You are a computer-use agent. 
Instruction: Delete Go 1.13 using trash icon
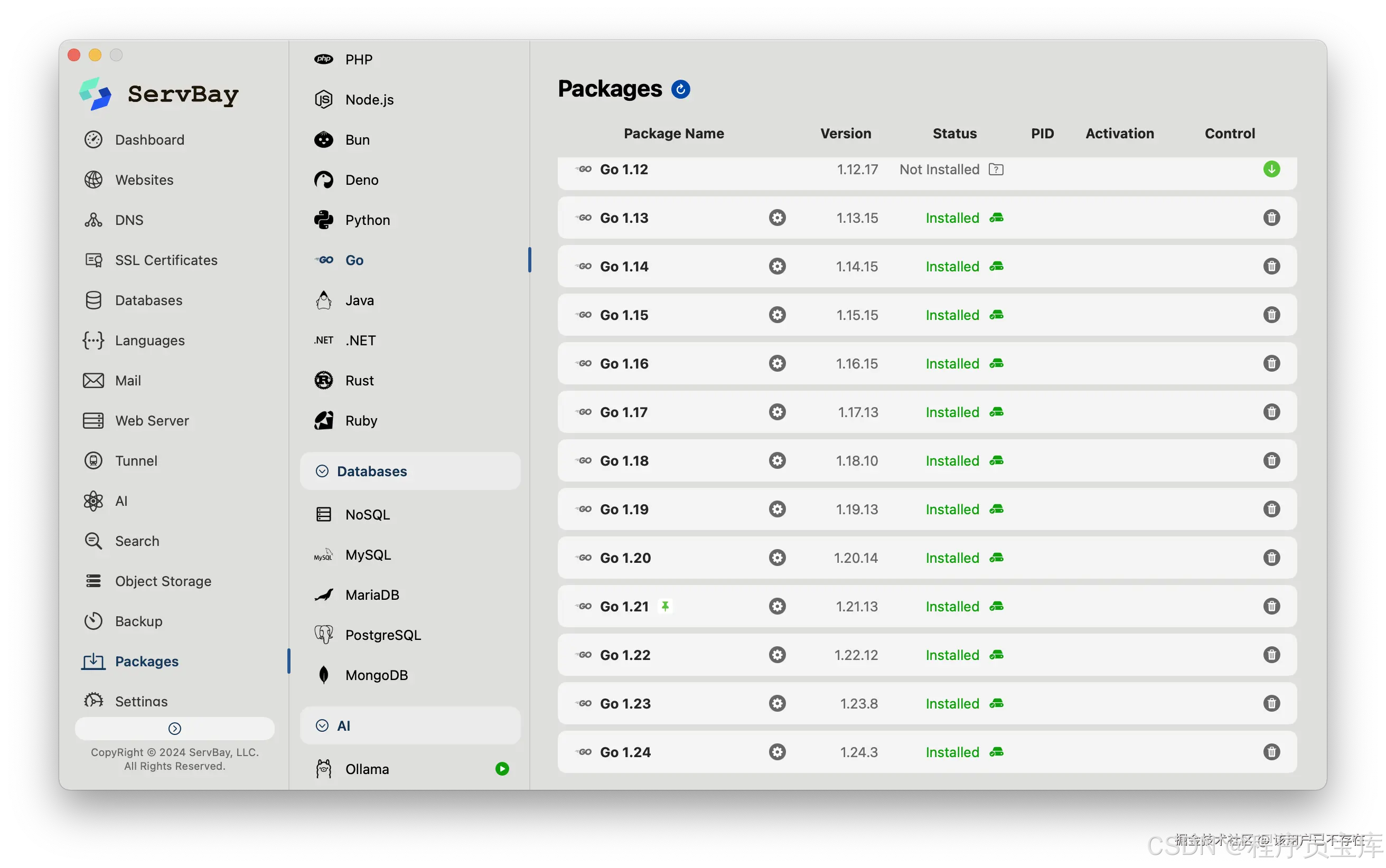pyautogui.click(x=1271, y=218)
